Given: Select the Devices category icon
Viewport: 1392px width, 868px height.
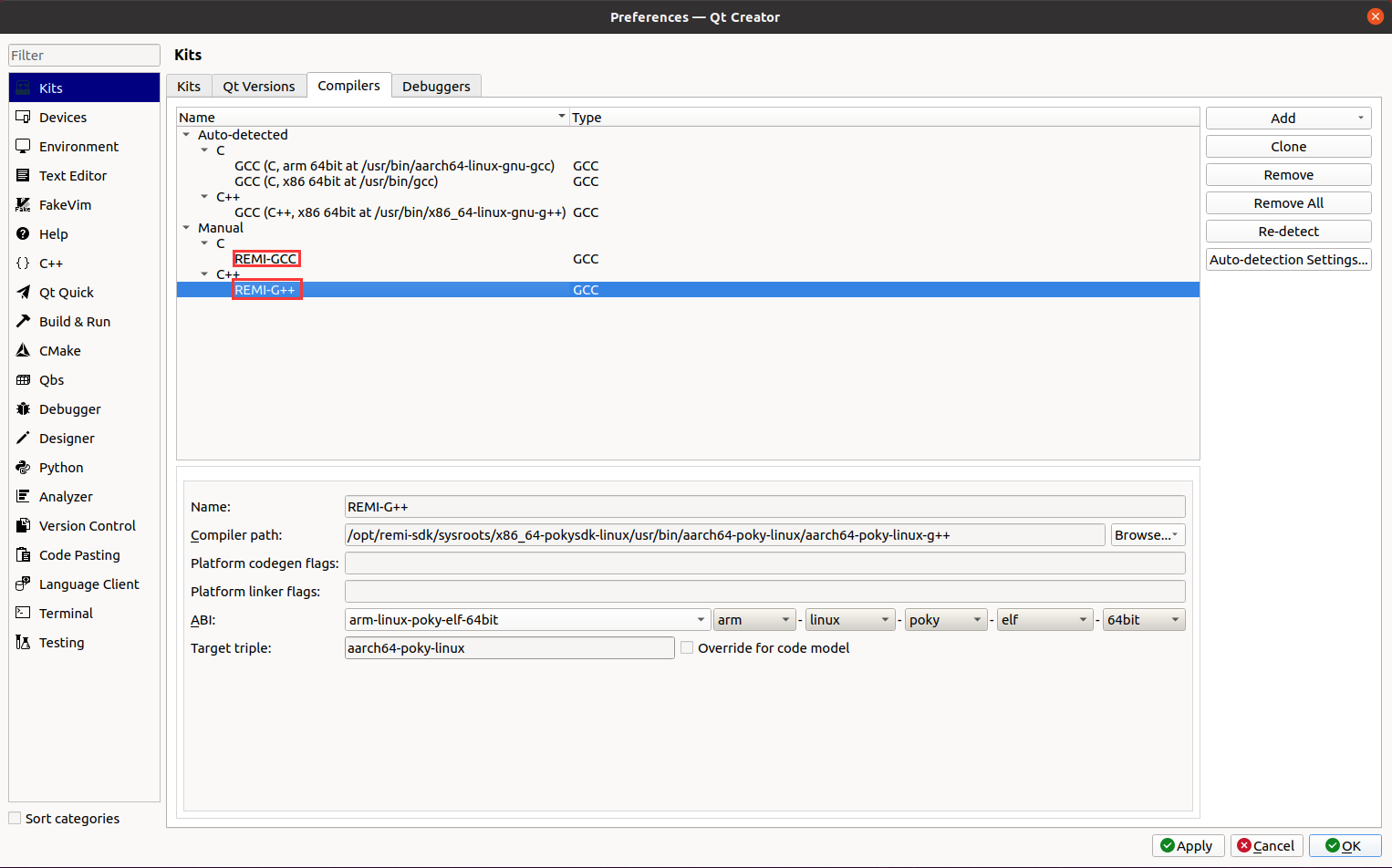Looking at the screenshot, I should pos(24,118).
